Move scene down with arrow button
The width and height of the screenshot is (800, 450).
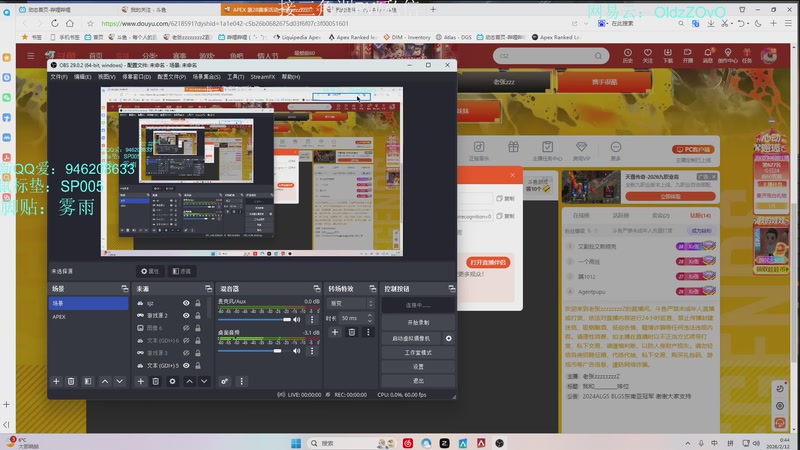point(119,381)
